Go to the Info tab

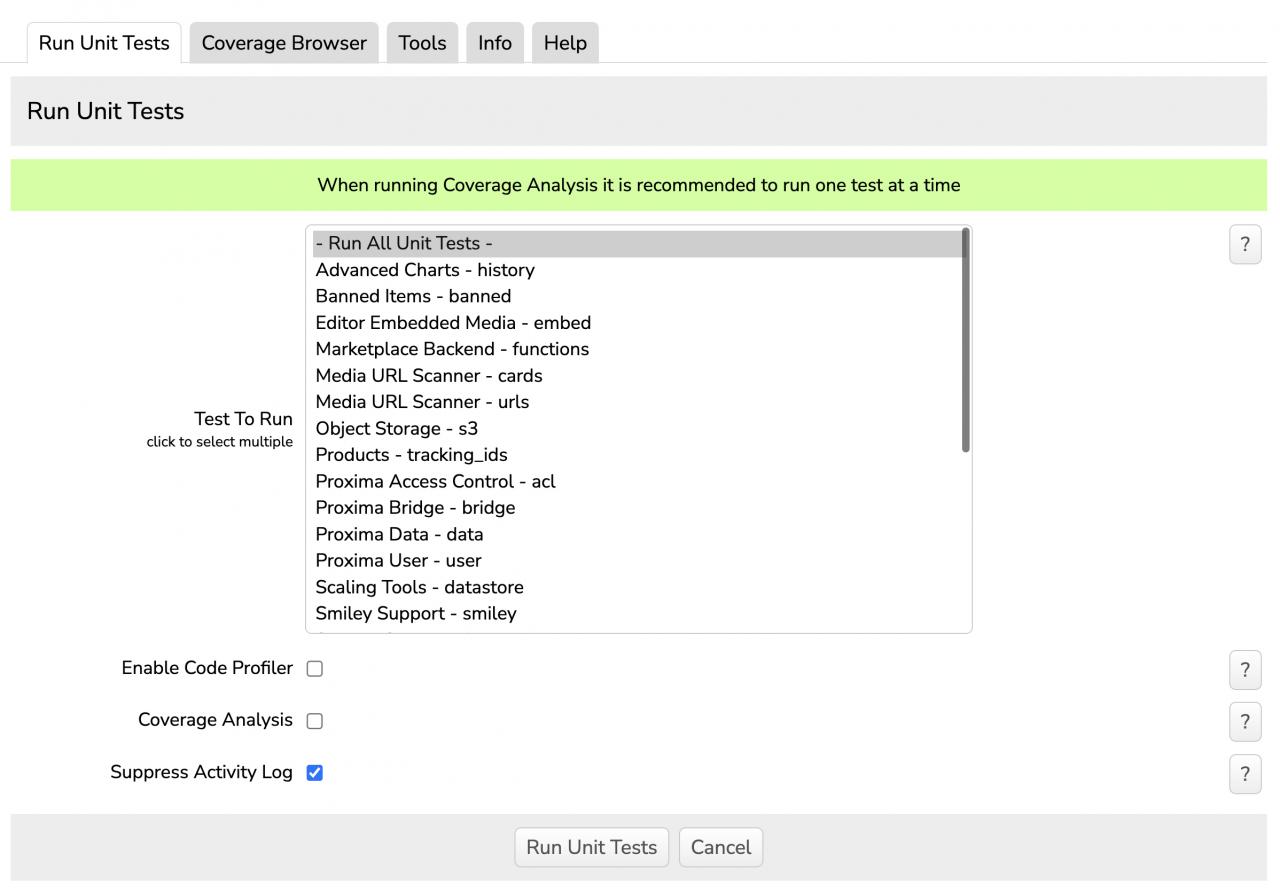(x=495, y=43)
